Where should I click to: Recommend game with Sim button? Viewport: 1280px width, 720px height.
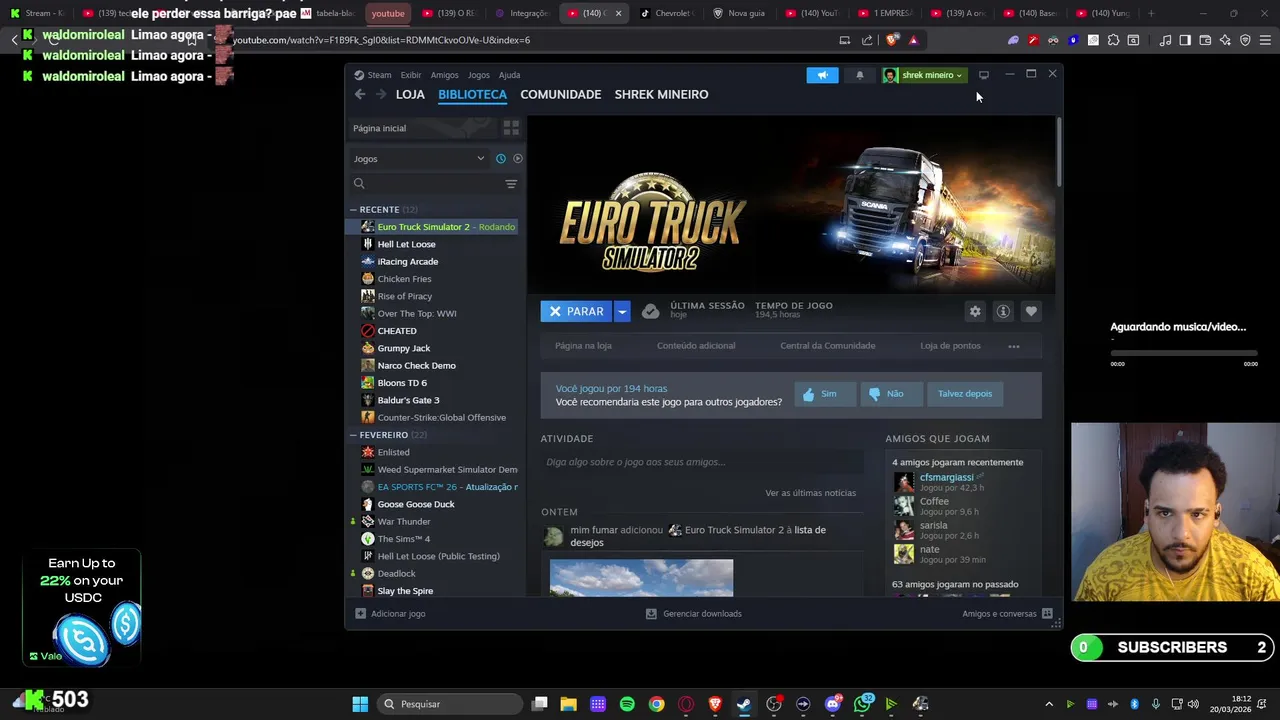click(825, 394)
